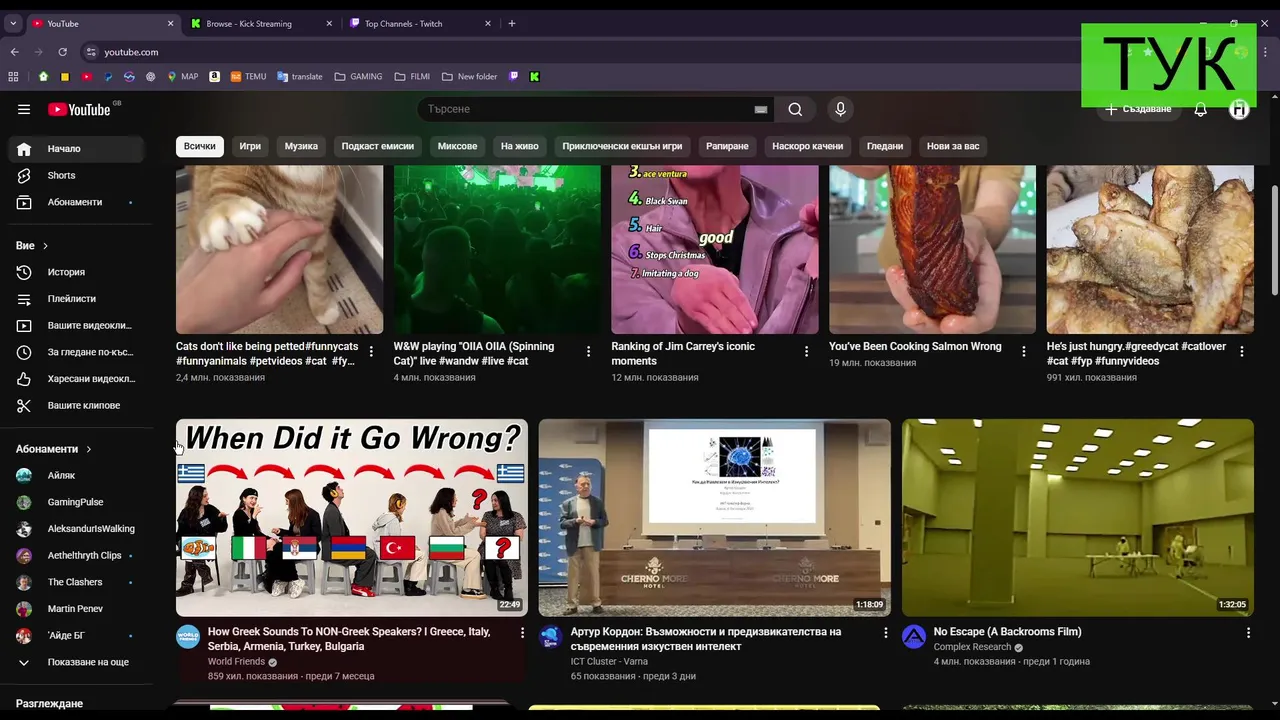Click the Complex Research channel avatar
The height and width of the screenshot is (720, 1280).
pos(914,637)
